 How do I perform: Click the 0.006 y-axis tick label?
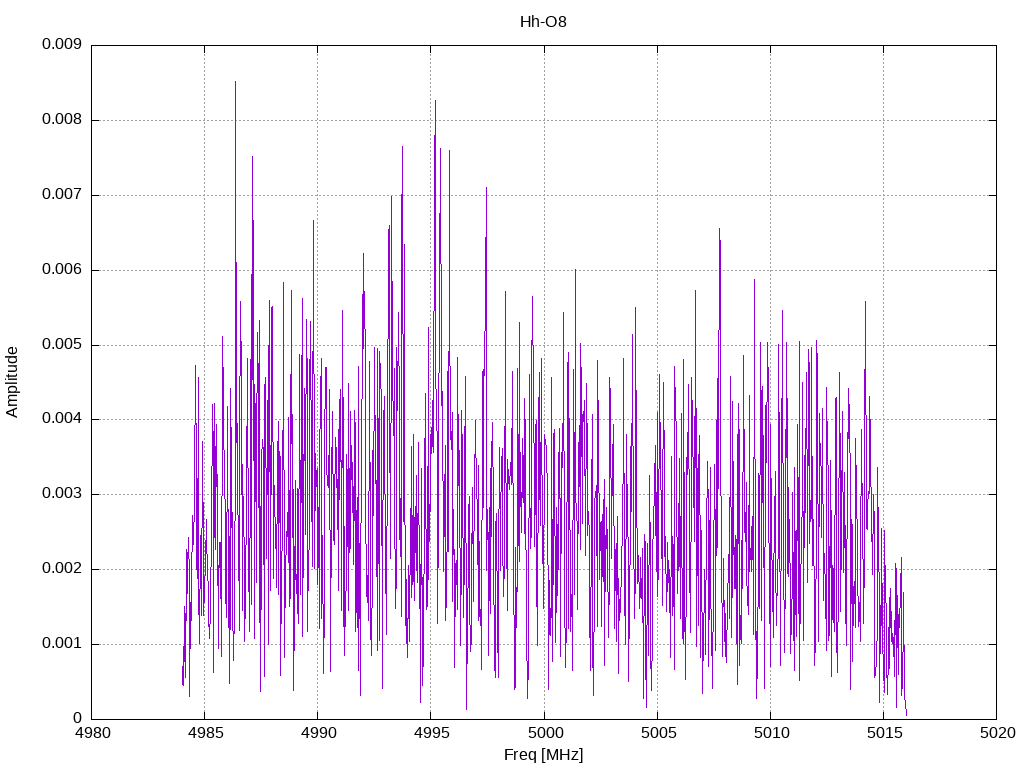62,270
